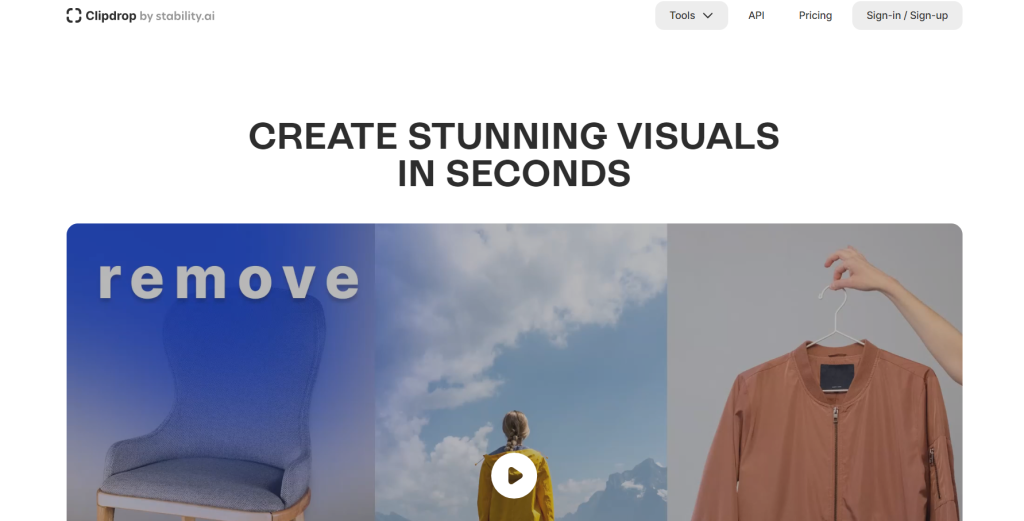Open the Tools dropdown menu

click(x=691, y=16)
